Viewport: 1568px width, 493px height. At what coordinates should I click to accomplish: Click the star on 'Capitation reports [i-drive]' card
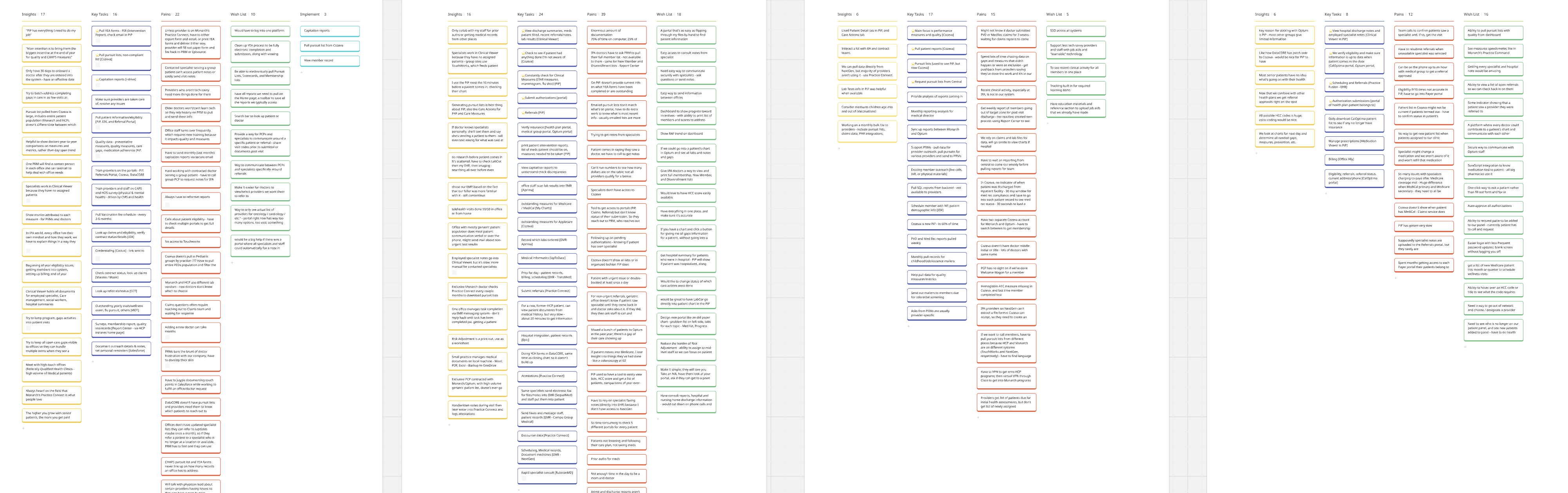(97, 79)
